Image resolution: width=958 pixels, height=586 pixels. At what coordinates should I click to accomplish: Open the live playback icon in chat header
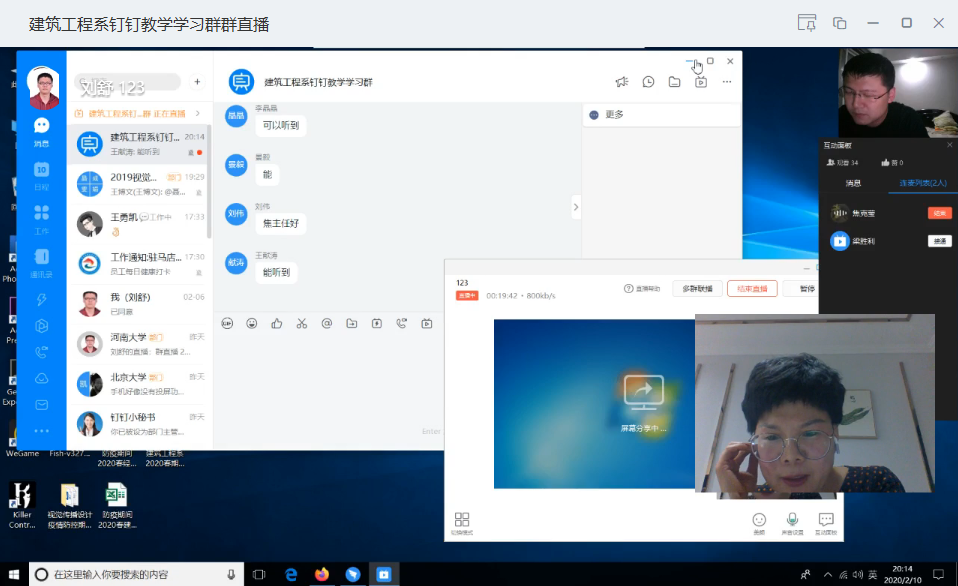pyautogui.click(x=701, y=82)
